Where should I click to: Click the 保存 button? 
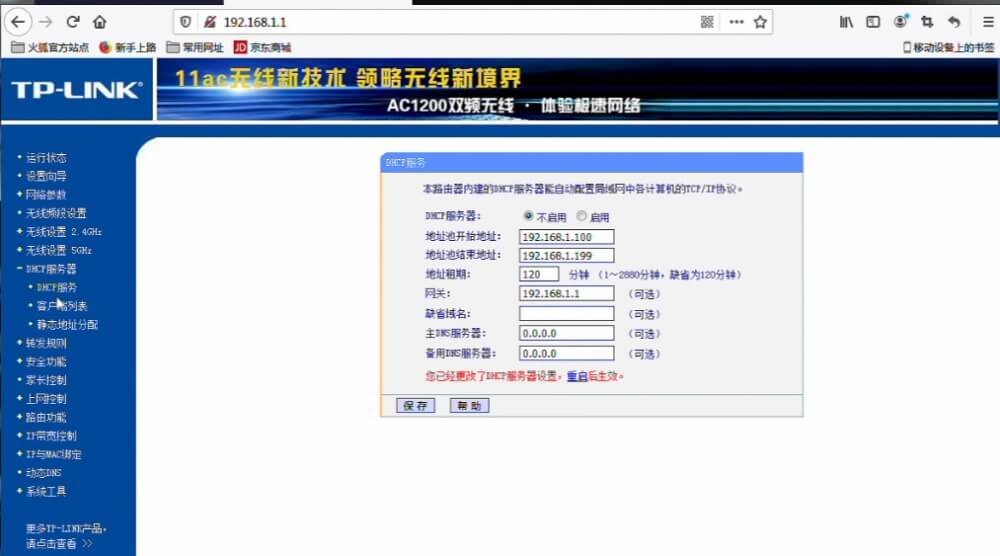(416, 405)
